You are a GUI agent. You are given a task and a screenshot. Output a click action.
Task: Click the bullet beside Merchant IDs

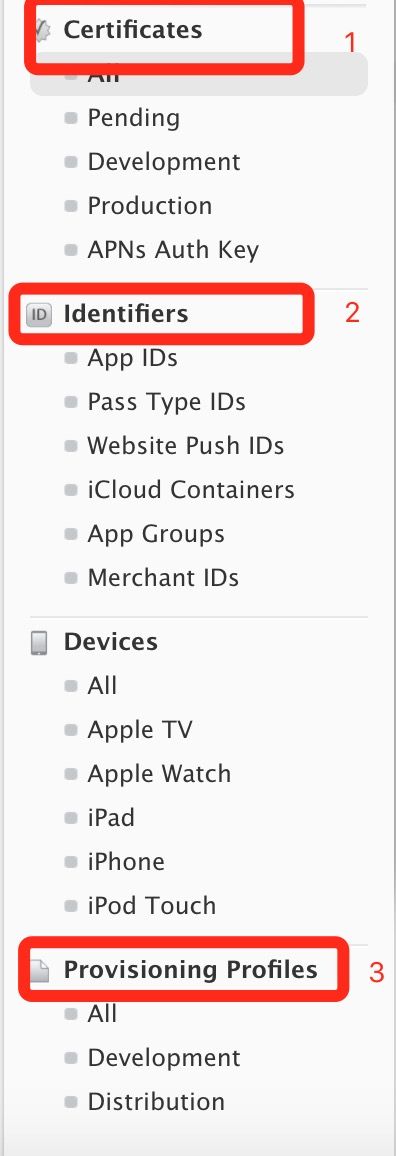[x=71, y=578]
